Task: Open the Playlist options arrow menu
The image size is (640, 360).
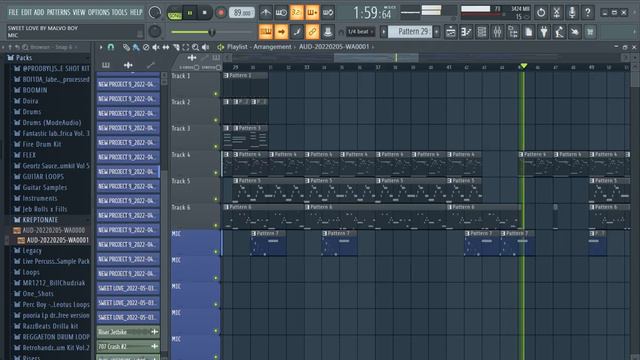Action: click(x=101, y=47)
